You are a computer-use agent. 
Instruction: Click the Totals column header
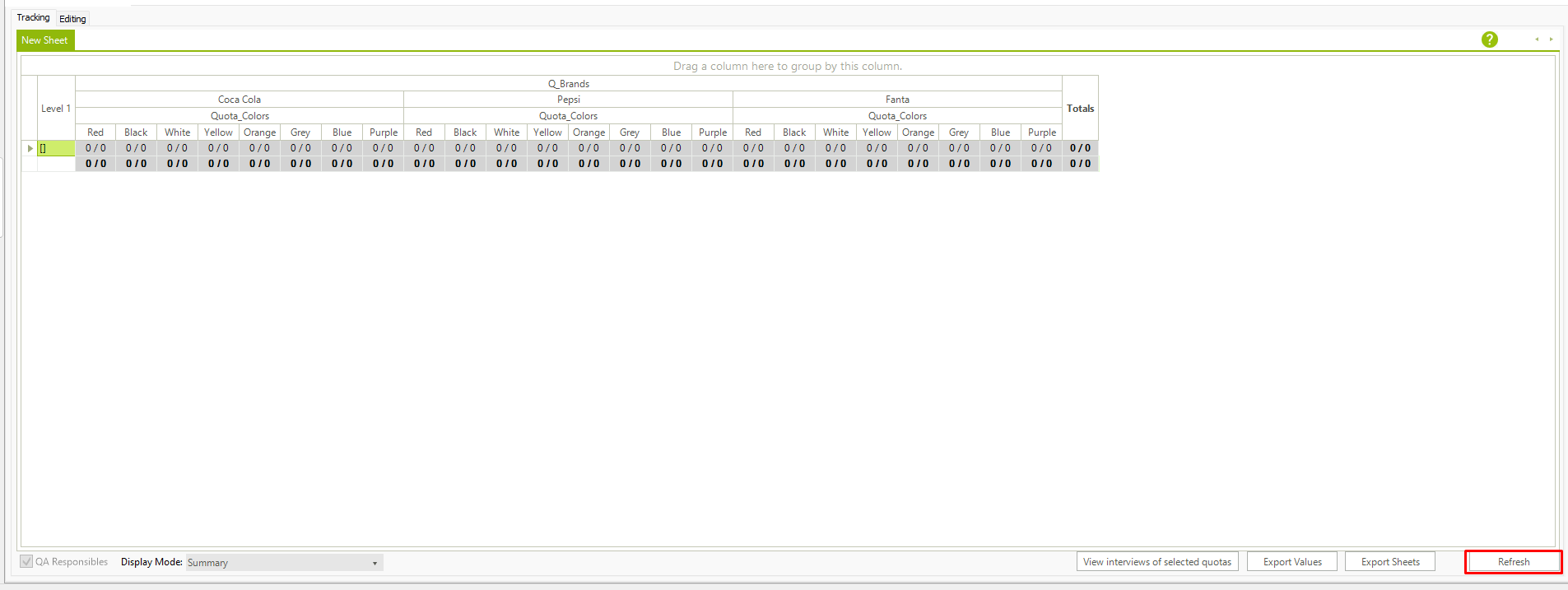[1080, 108]
